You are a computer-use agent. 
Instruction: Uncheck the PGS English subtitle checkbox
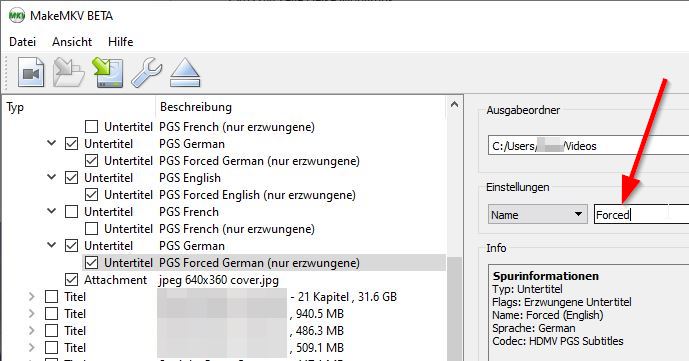71,178
